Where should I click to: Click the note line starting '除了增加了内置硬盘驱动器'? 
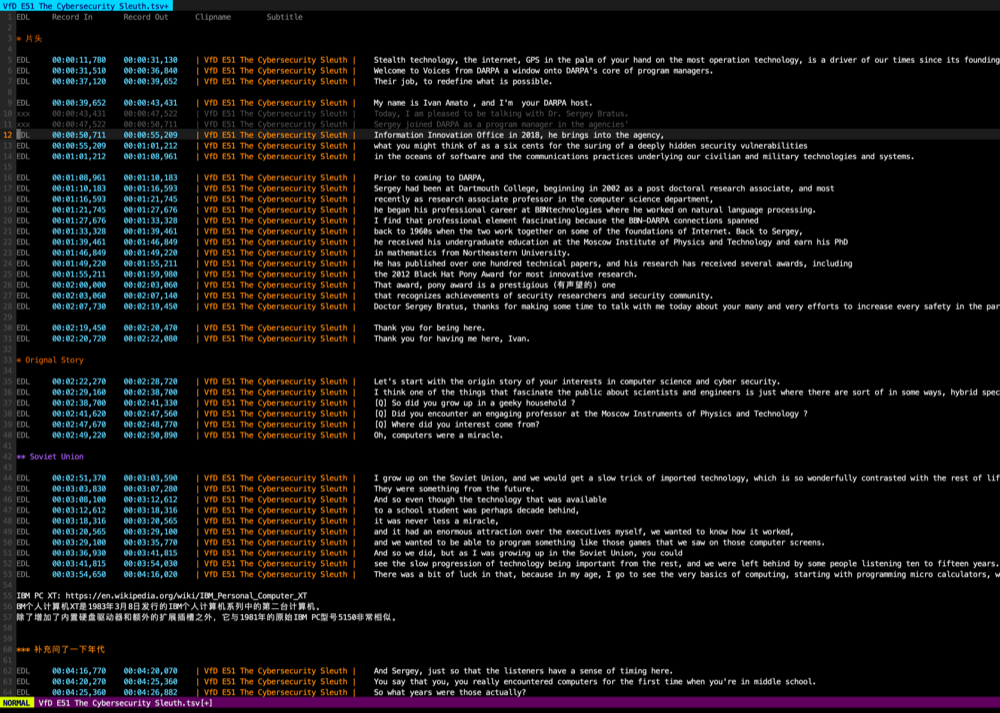pyautogui.click(x=207, y=617)
